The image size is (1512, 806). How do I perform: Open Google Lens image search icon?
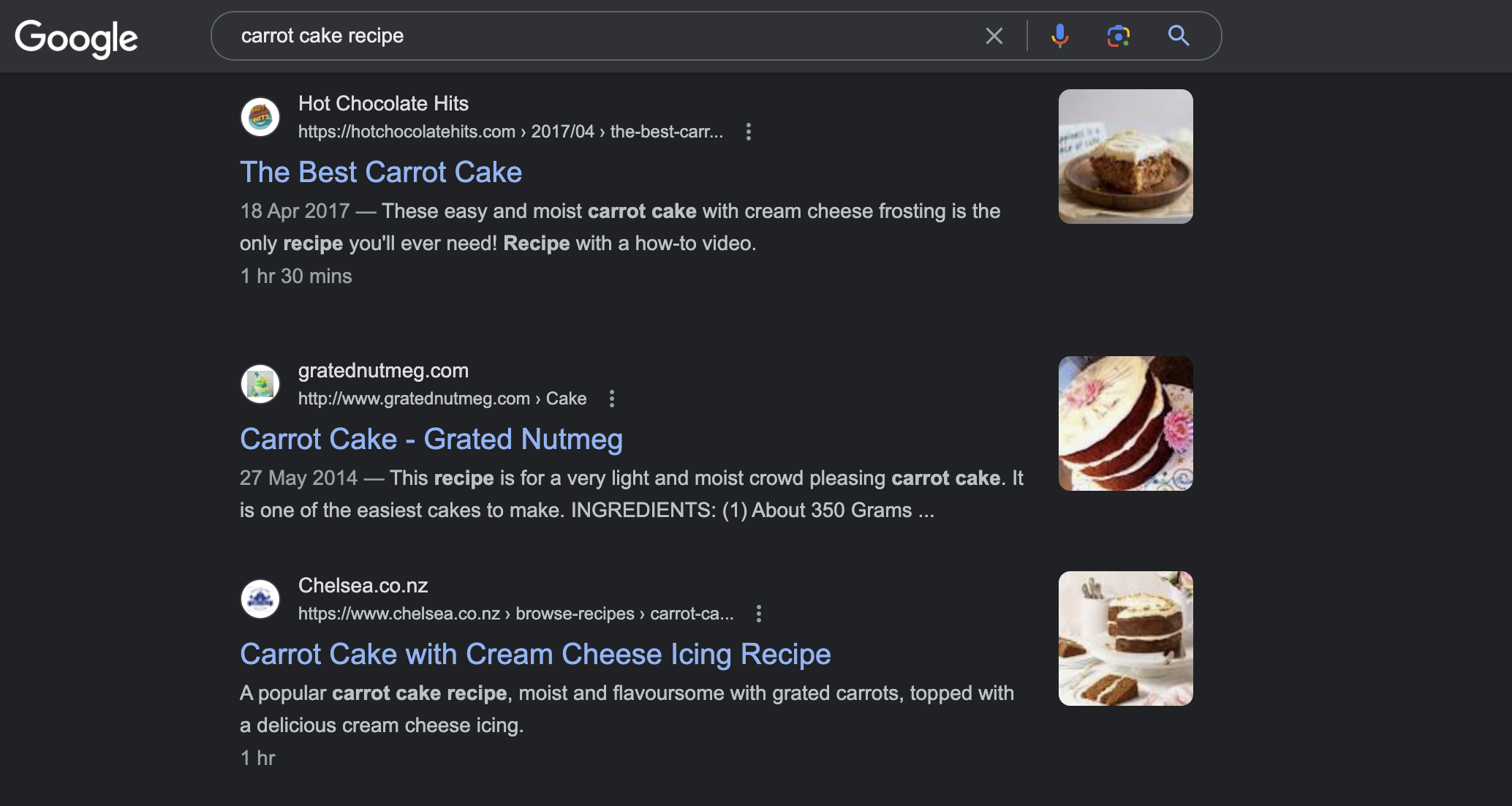coord(1119,36)
